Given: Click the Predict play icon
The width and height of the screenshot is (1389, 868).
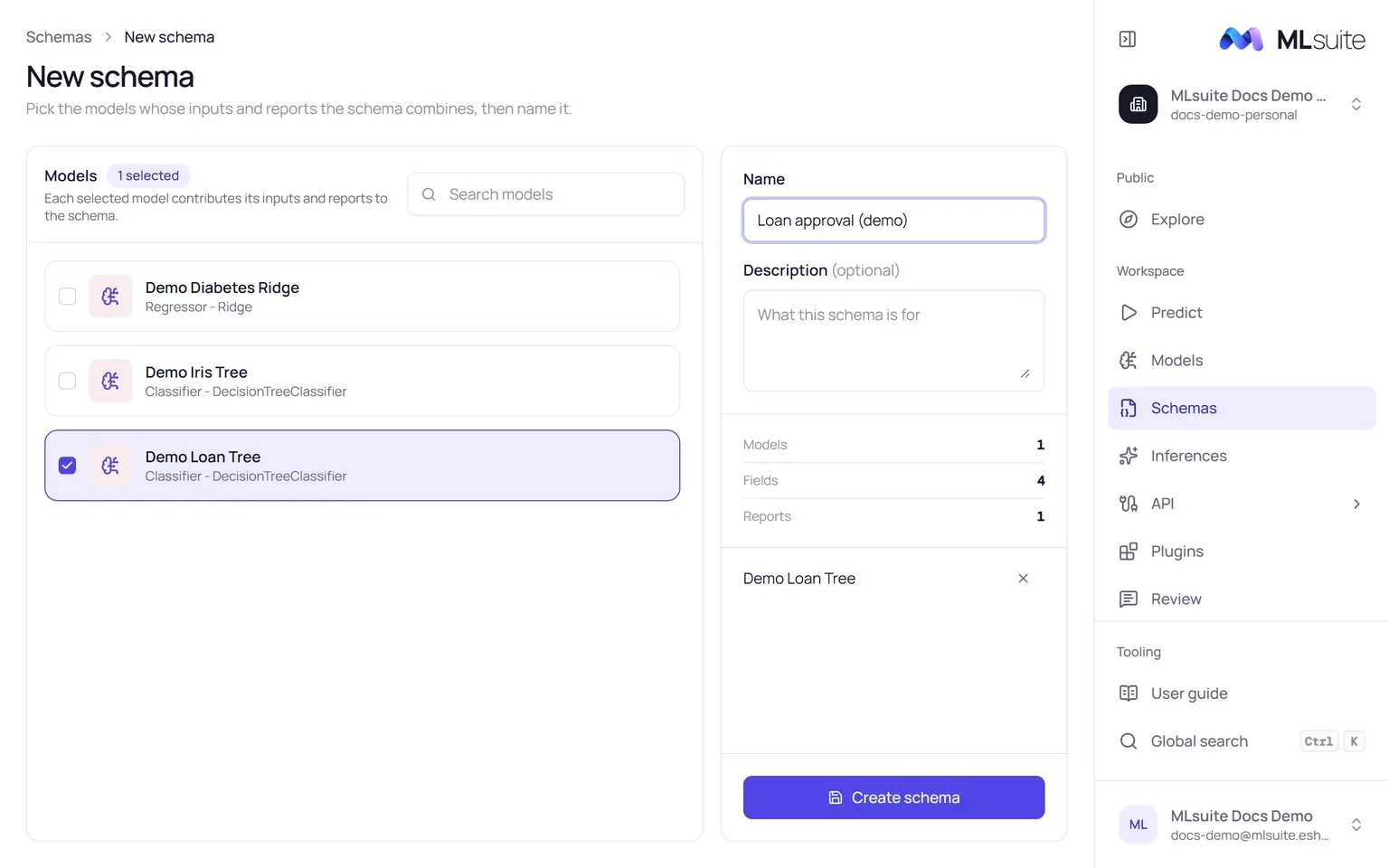Looking at the screenshot, I should pos(1129,313).
